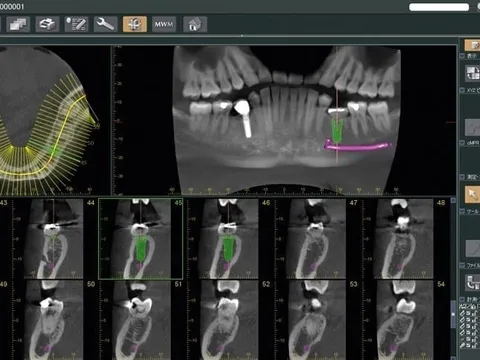Select highlighted cross-section slice 45 with green implant
The width and height of the screenshot is (480, 360).
click(x=141, y=239)
